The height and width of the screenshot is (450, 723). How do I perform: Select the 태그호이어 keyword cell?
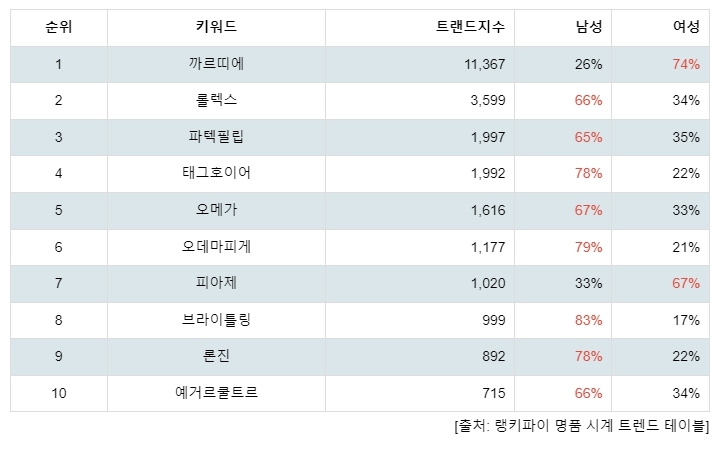coord(216,173)
